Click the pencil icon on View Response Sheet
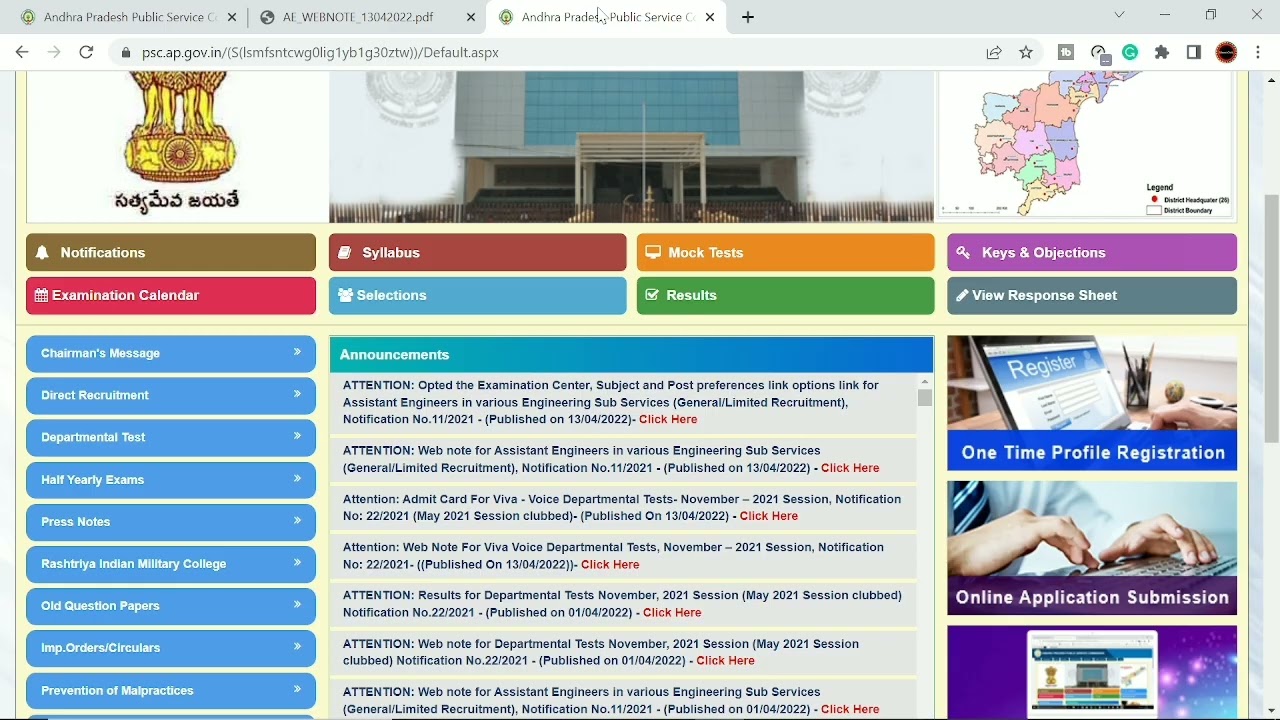This screenshot has height=720, width=1280. tap(962, 295)
